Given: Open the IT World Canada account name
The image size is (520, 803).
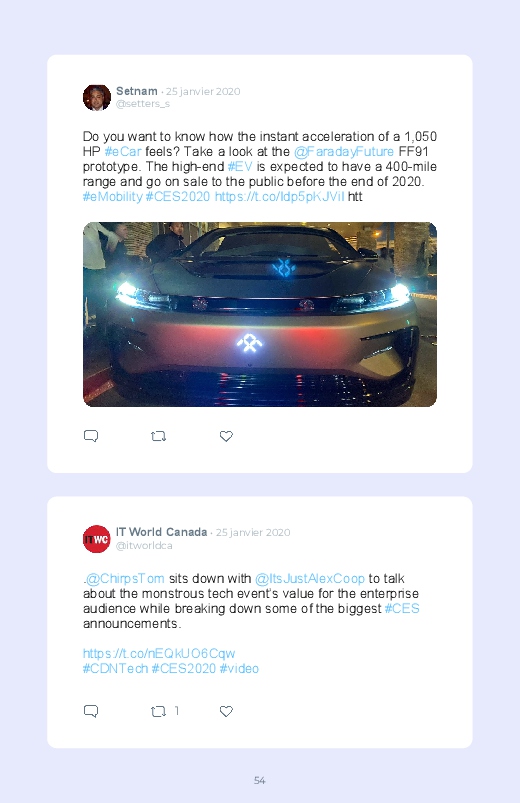Looking at the screenshot, I should click(161, 532).
